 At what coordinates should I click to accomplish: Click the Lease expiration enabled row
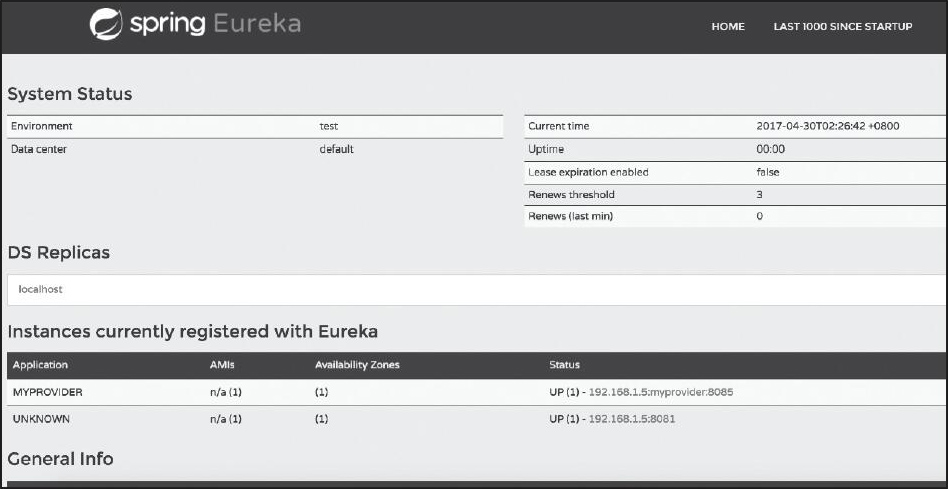[x=734, y=172]
